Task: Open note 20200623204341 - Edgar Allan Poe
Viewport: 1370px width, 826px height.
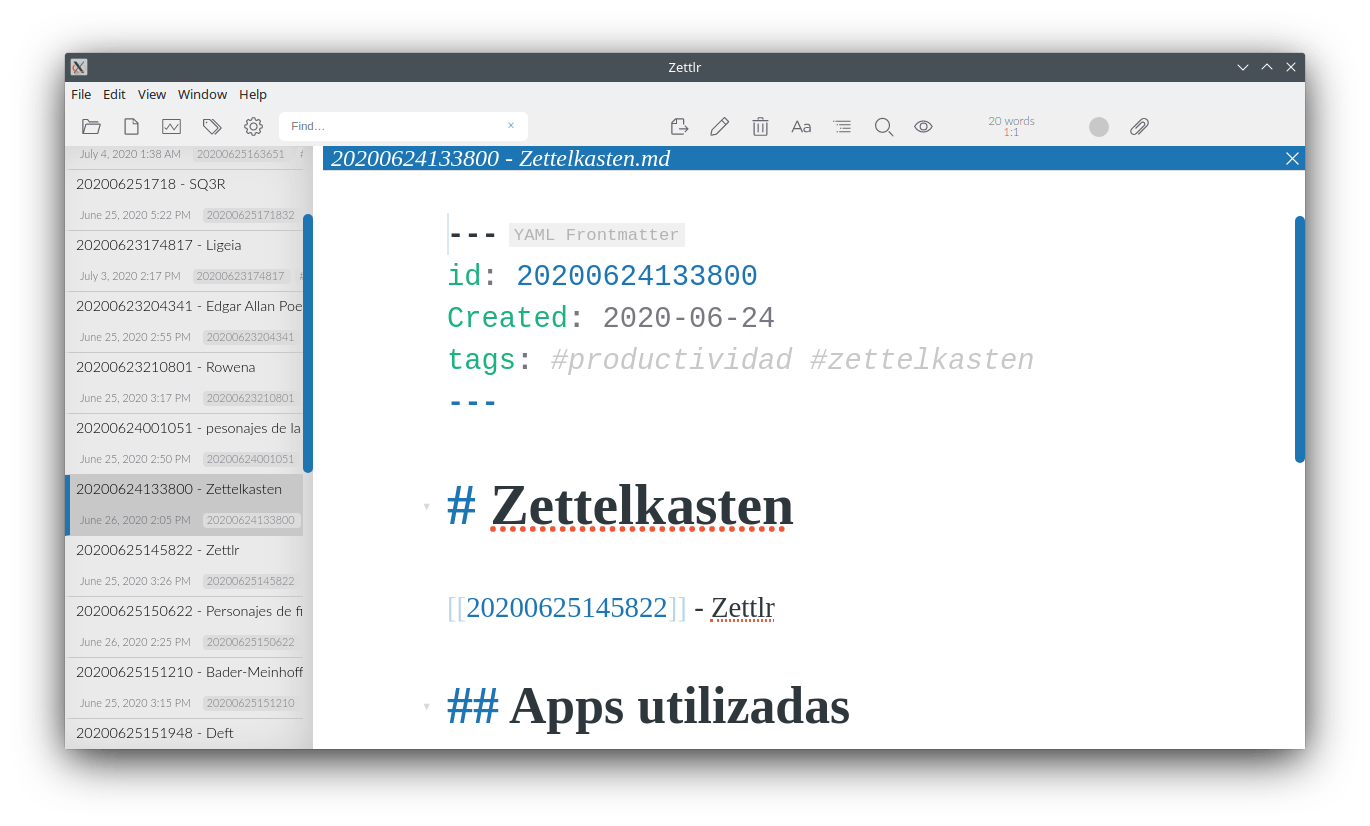Action: click(184, 322)
